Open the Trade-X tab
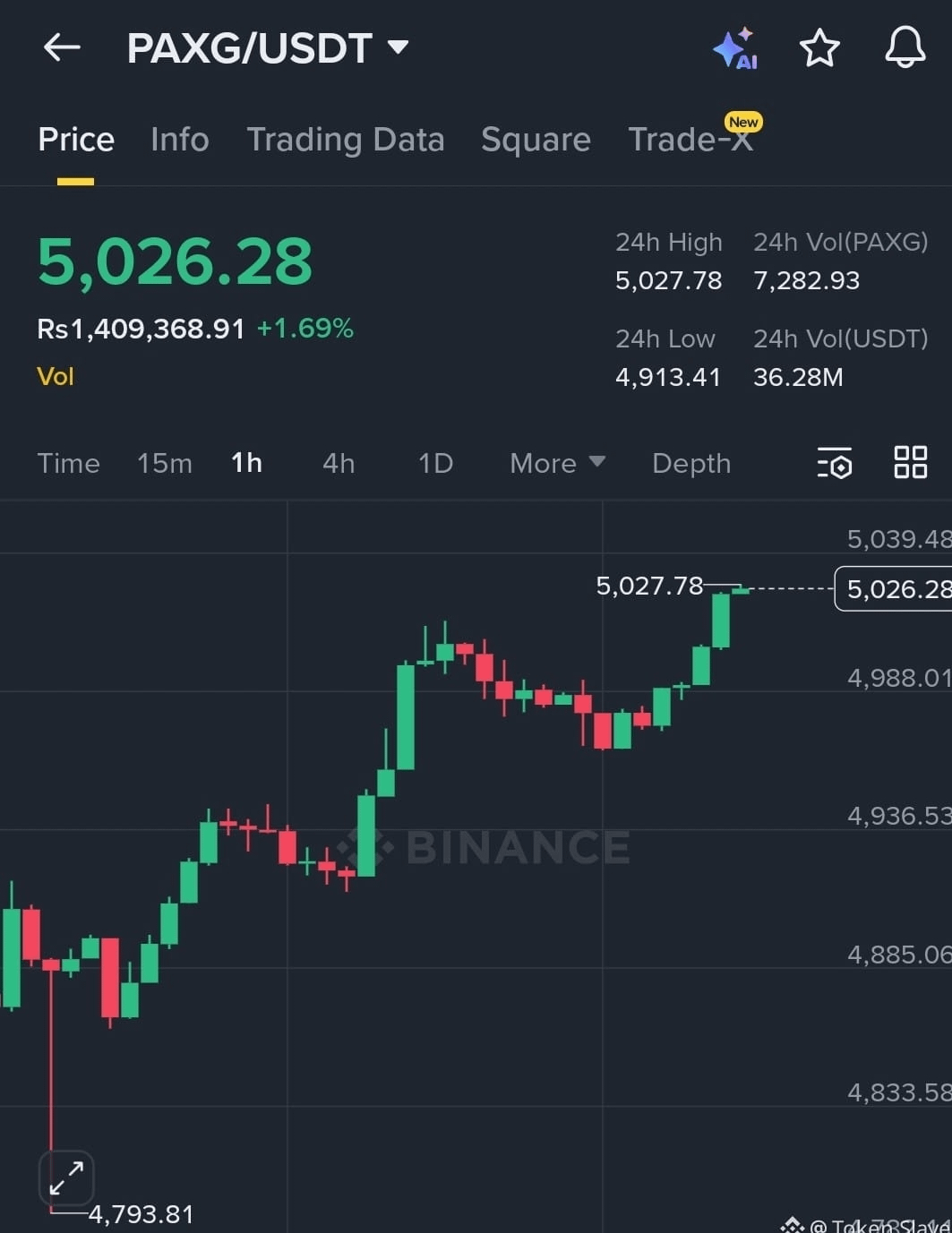The width and height of the screenshot is (952, 1233). [691, 140]
